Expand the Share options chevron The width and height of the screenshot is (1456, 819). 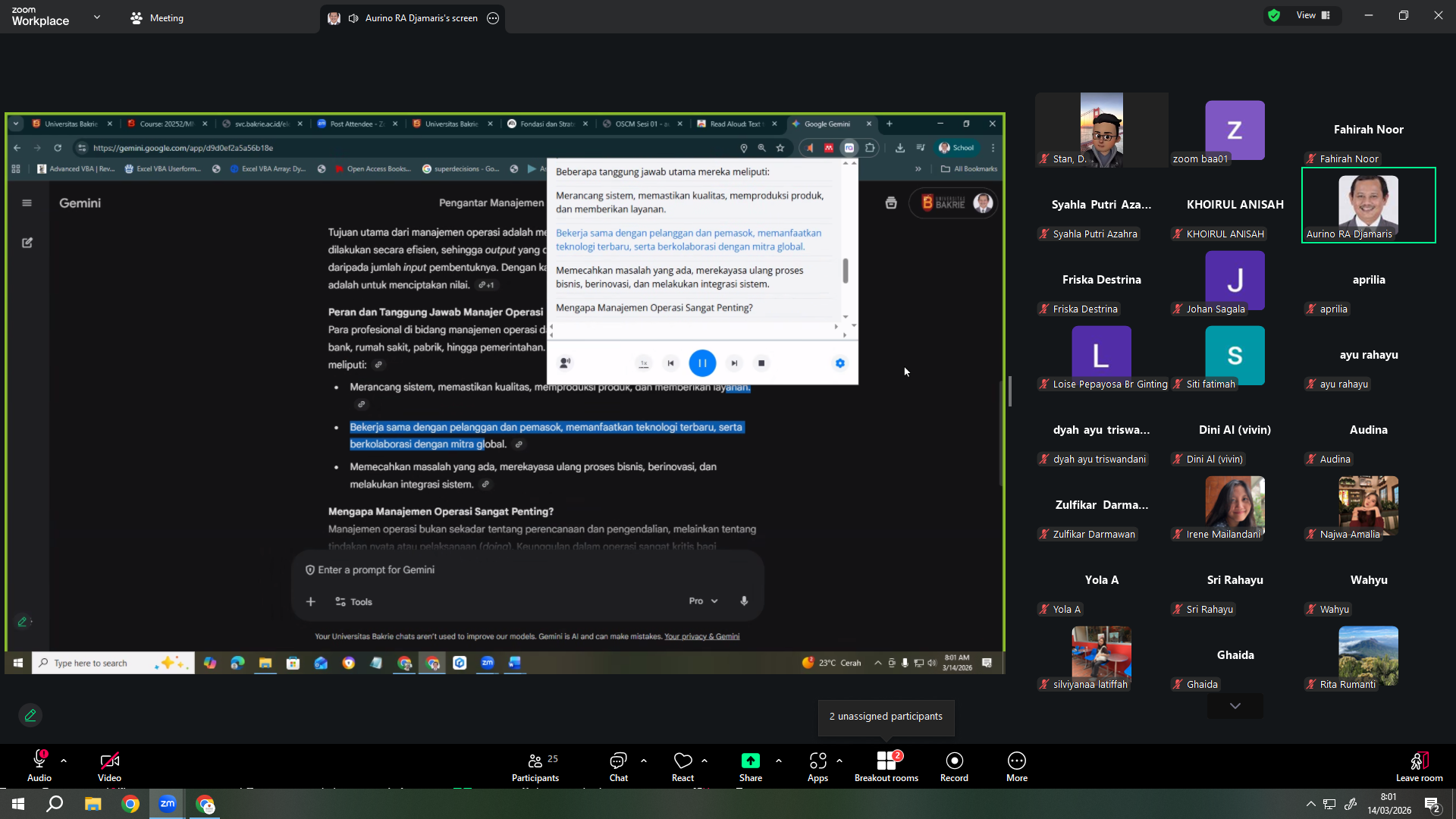pos(779,760)
